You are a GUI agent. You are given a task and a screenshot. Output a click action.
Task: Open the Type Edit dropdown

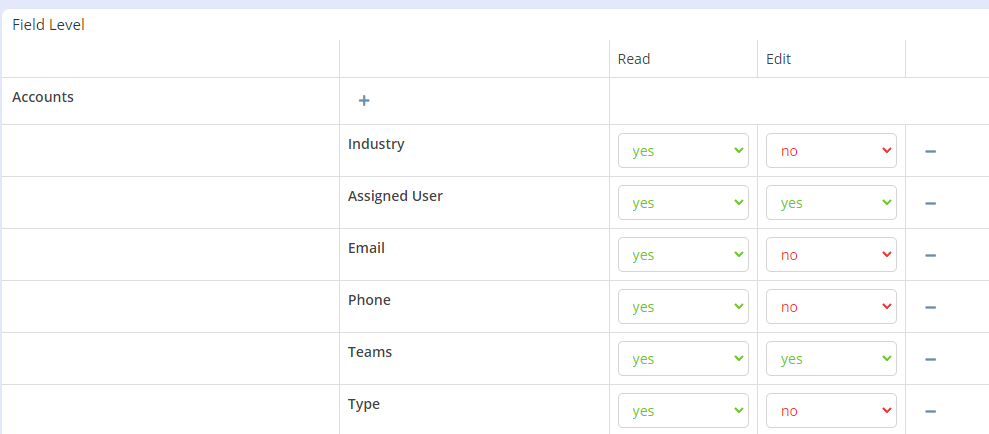(831, 411)
